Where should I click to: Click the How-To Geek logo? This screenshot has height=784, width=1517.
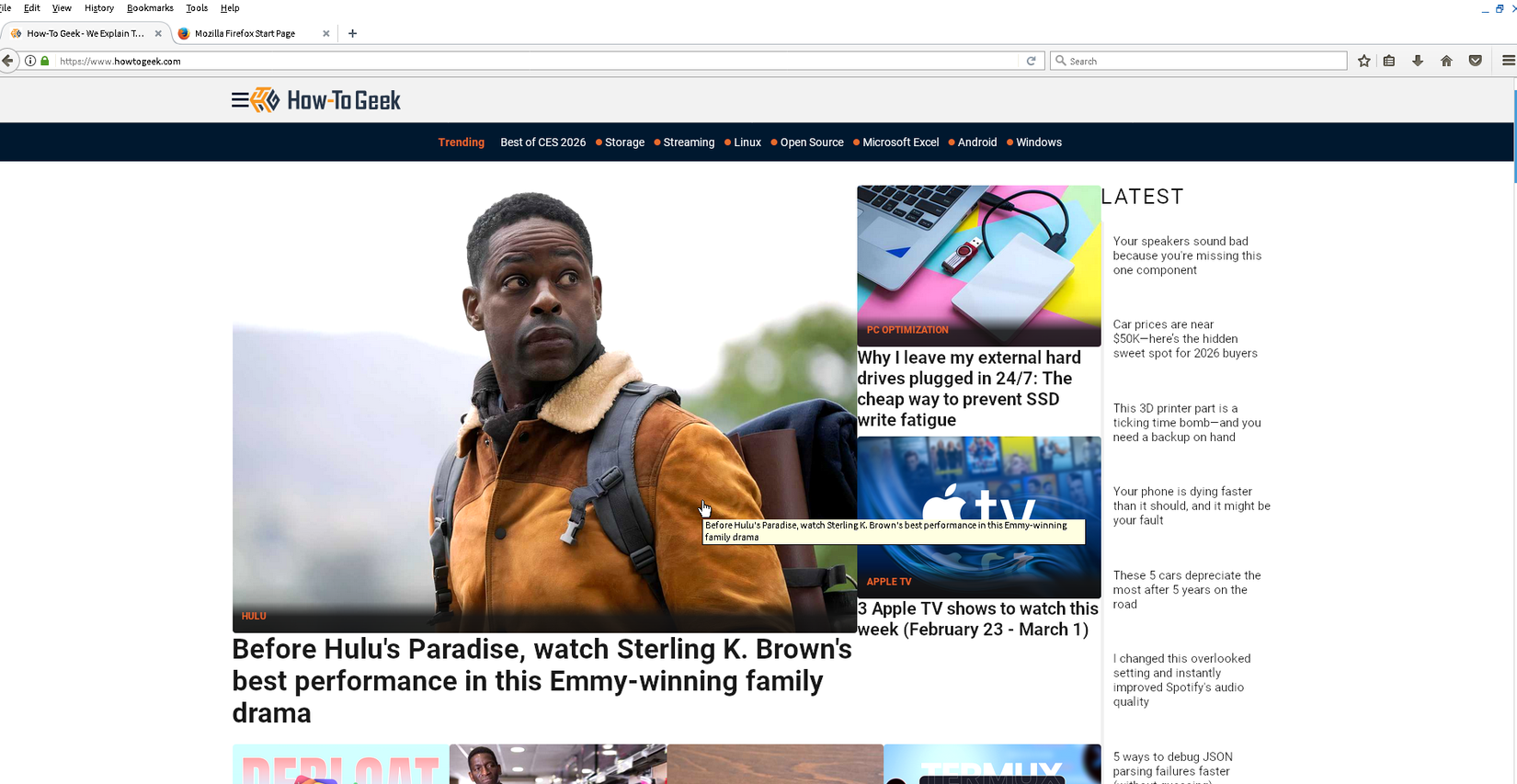click(326, 100)
